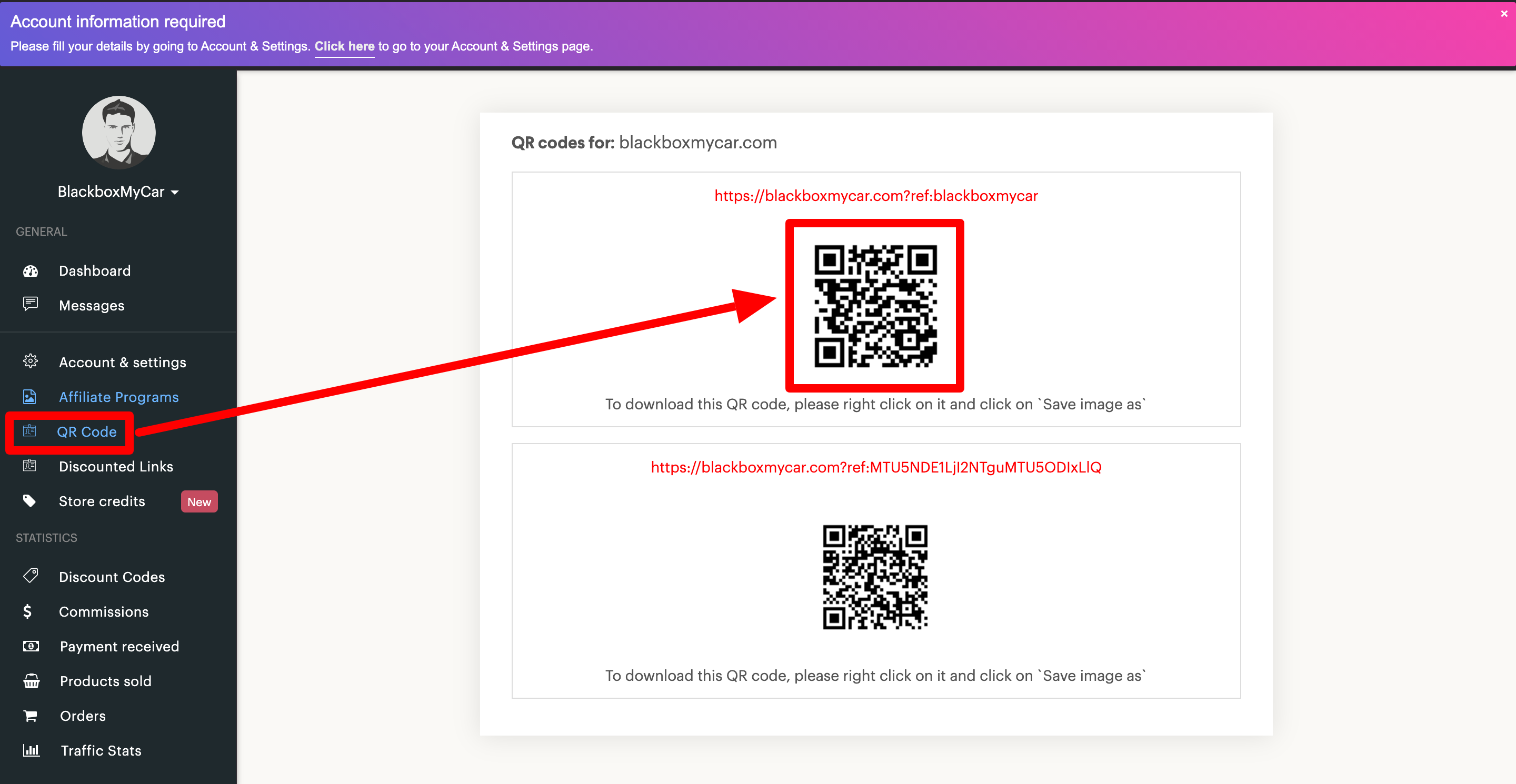Viewport: 1516px width, 784px height.
Task: Close the Account information required banner
Action: [x=1504, y=14]
